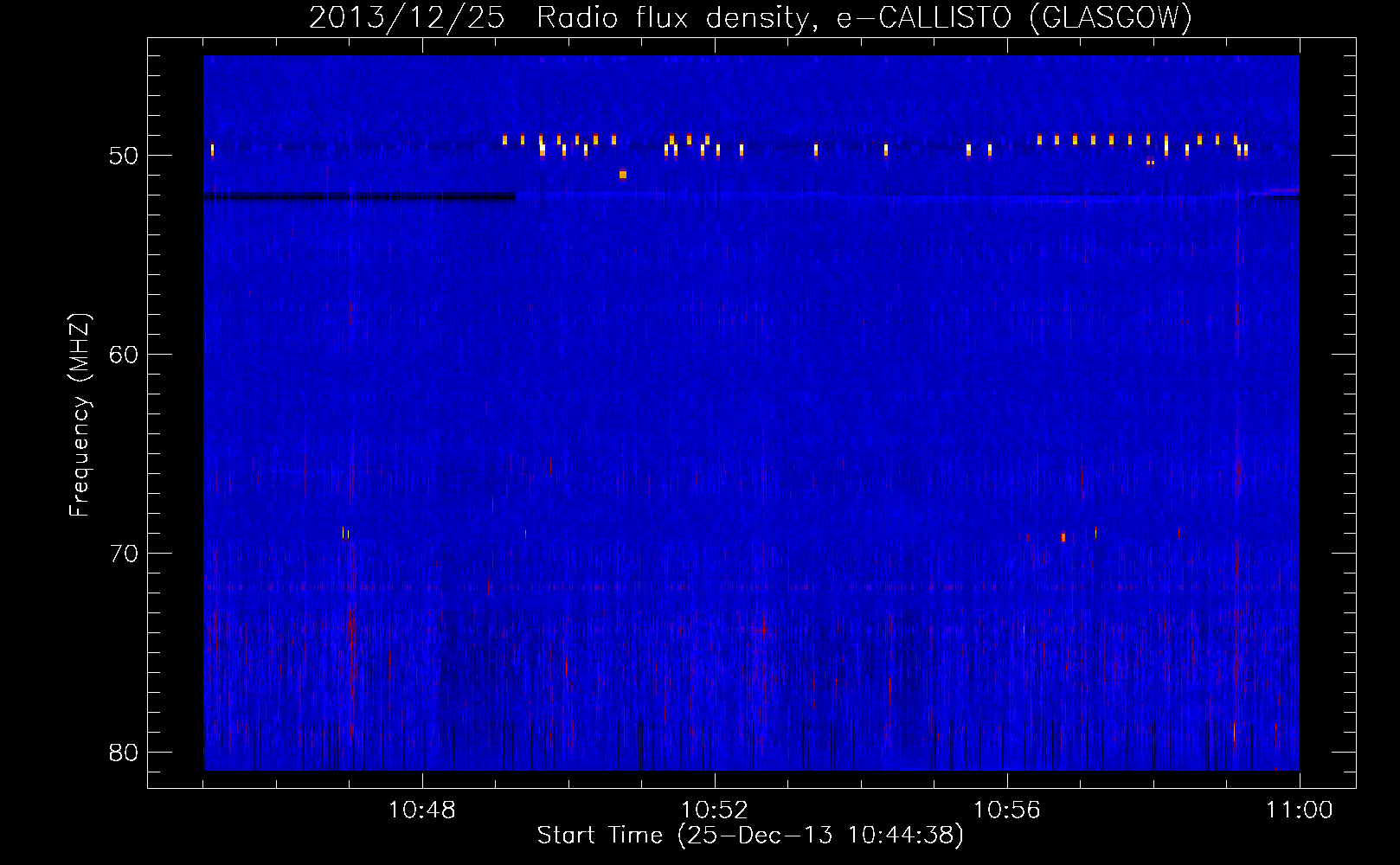Click the dark band near 52 MHz
The height and width of the screenshot is (865, 1400).
pyautogui.click(x=359, y=197)
